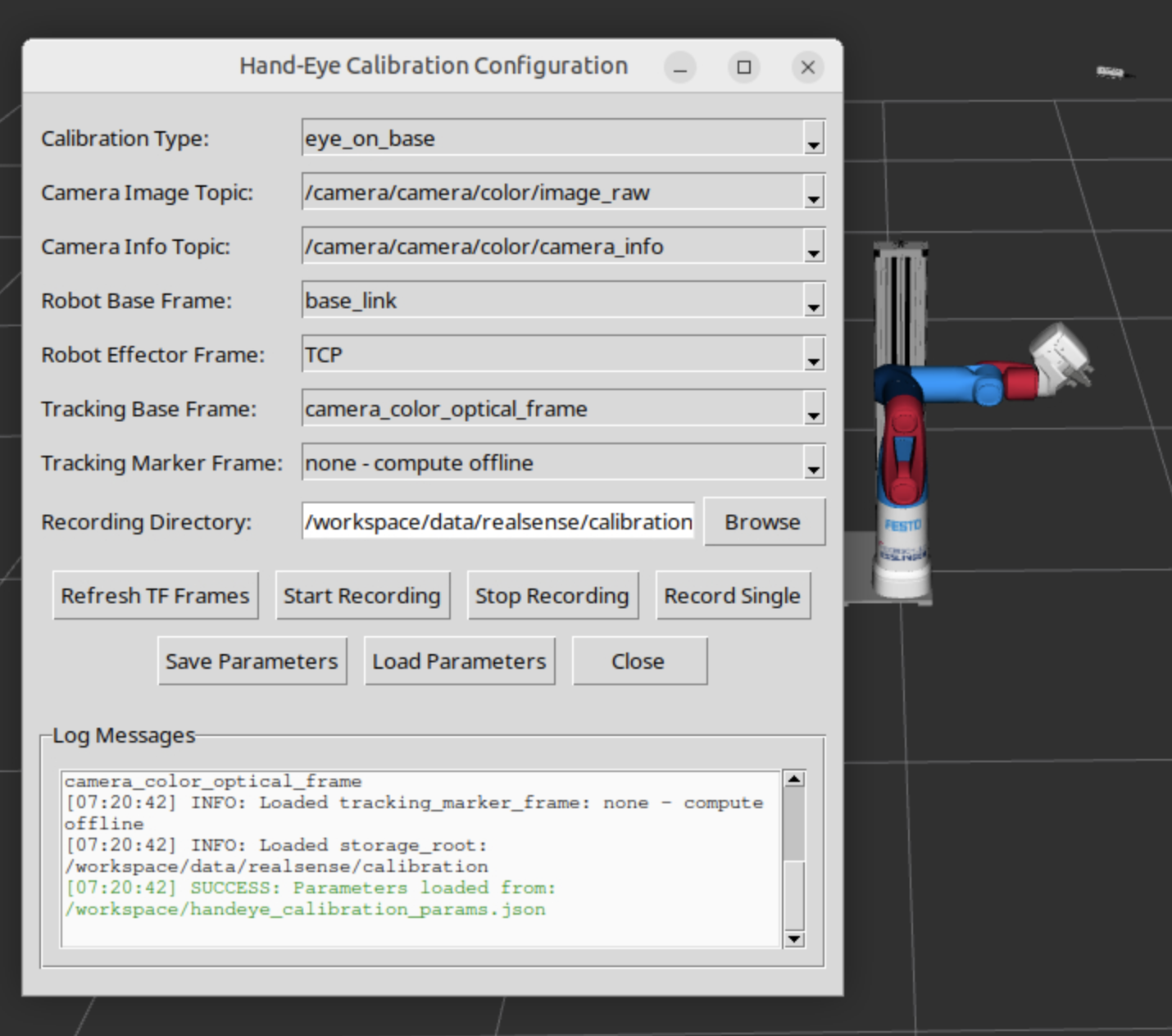
Task: Expand the Camera Image Topic dropdown
Action: (812, 193)
